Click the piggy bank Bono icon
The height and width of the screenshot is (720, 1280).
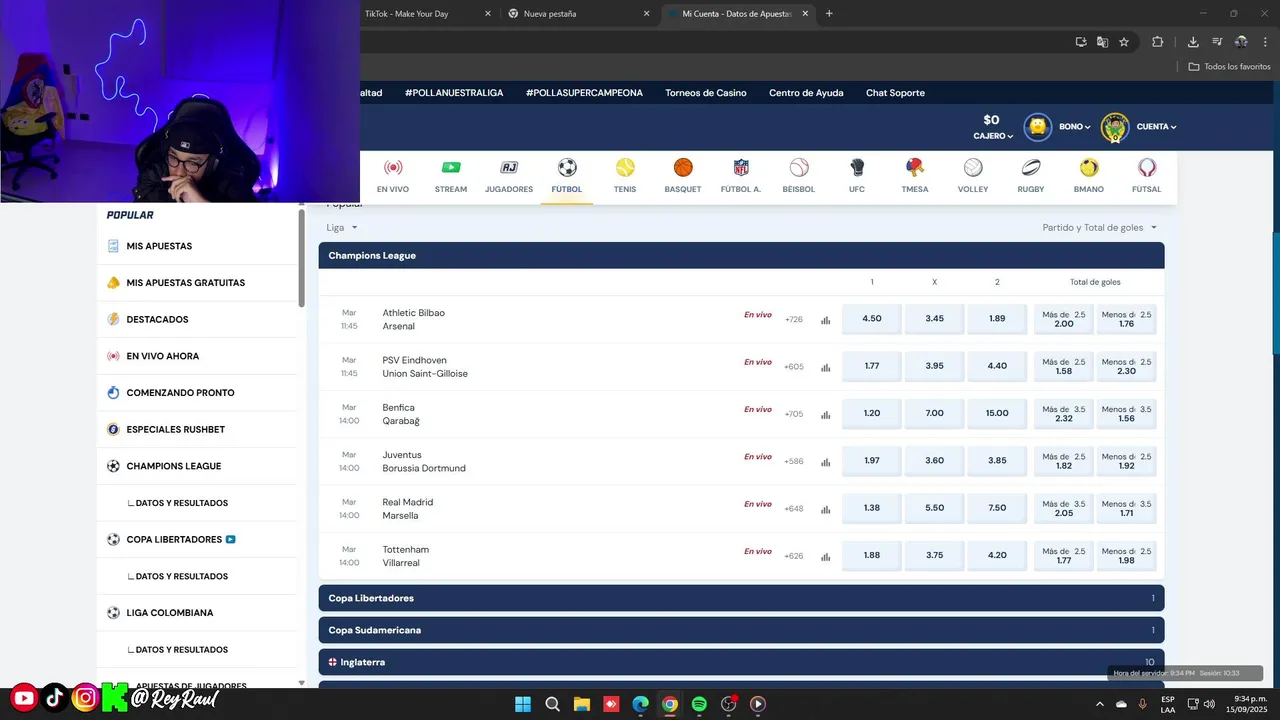(x=1038, y=127)
